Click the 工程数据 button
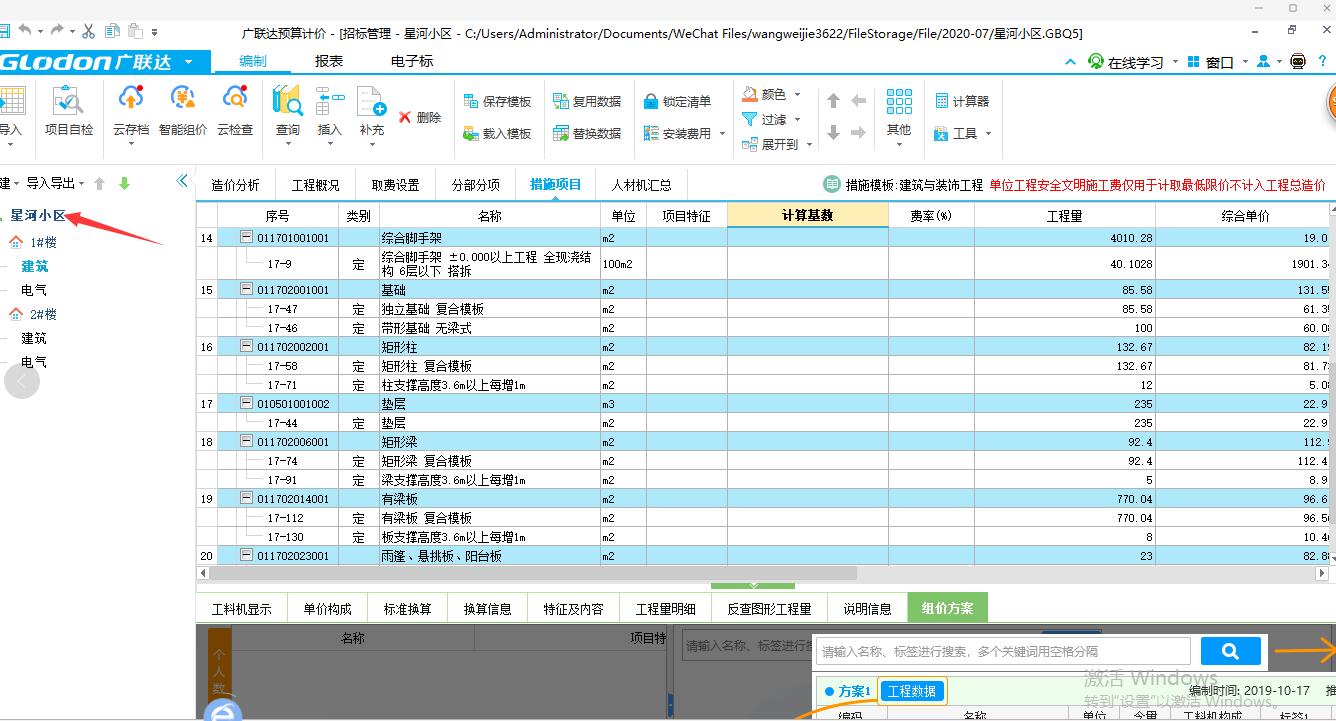This screenshot has height=721, width=1336. (912, 691)
